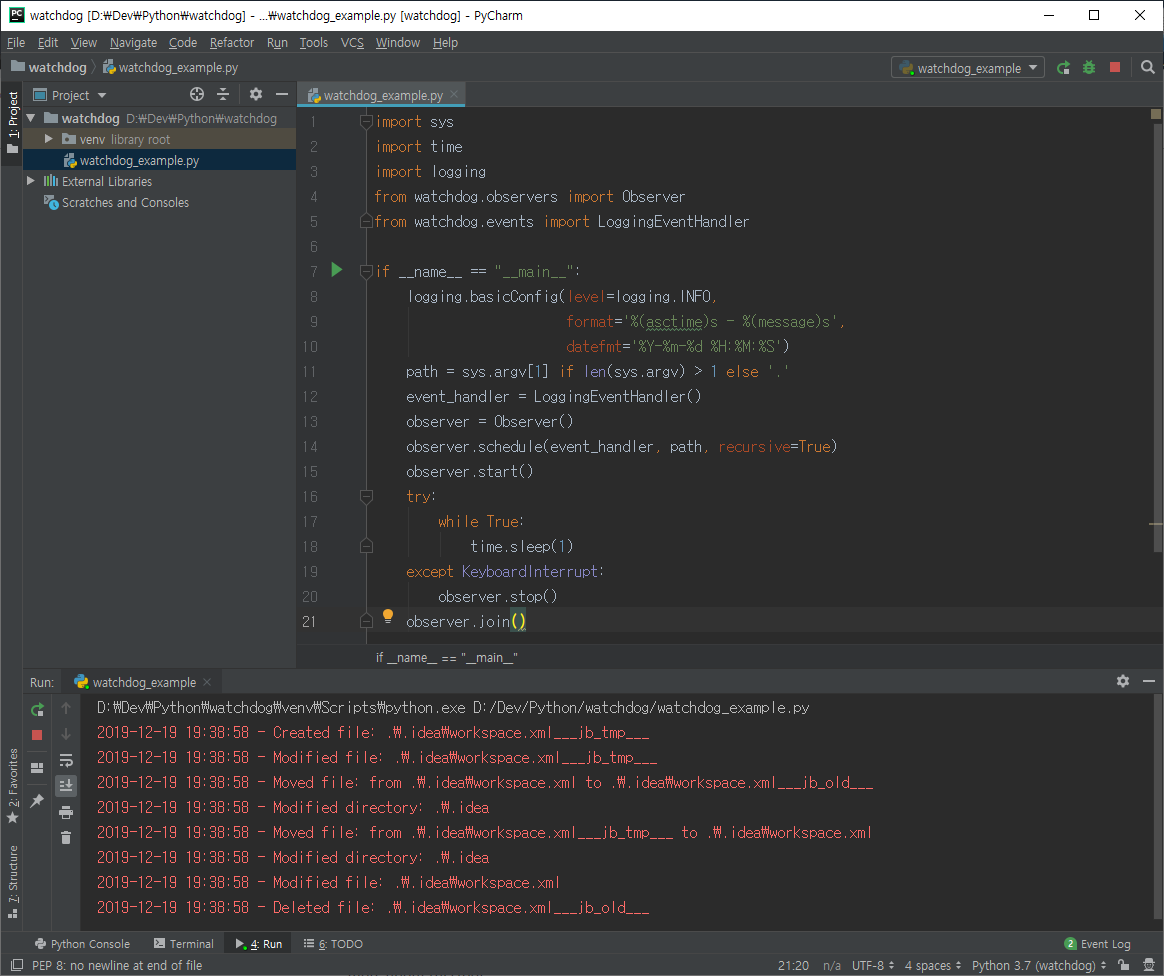Fold the if __name__ block at line 7
The image size is (1164, 976).
pyautogui.click(x=366, y=272)
